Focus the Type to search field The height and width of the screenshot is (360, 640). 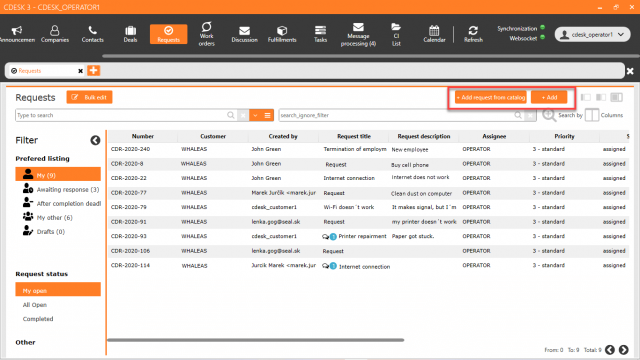coord(121,116)
